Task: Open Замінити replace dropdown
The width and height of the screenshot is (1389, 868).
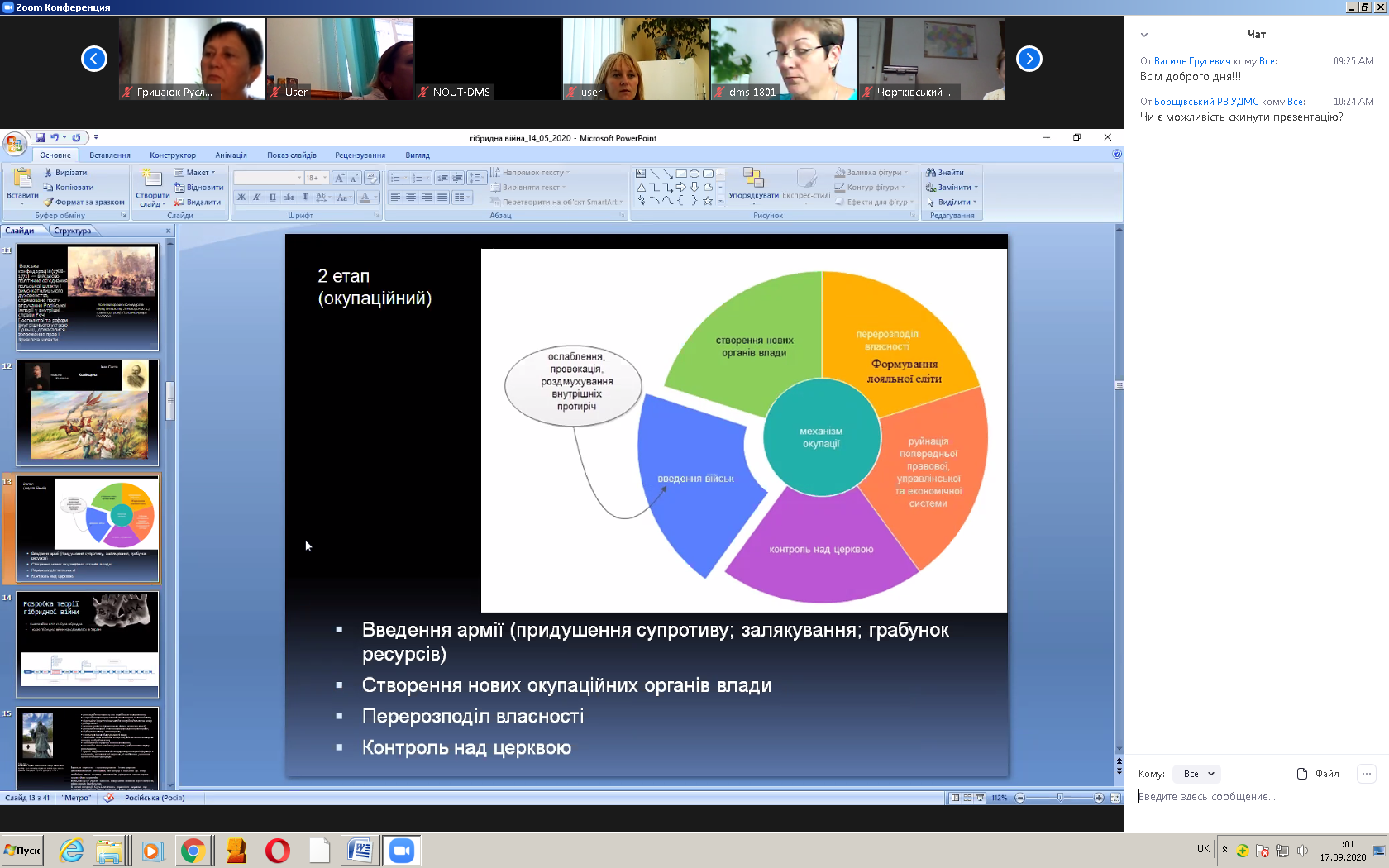Action: (x=952, y=188)
